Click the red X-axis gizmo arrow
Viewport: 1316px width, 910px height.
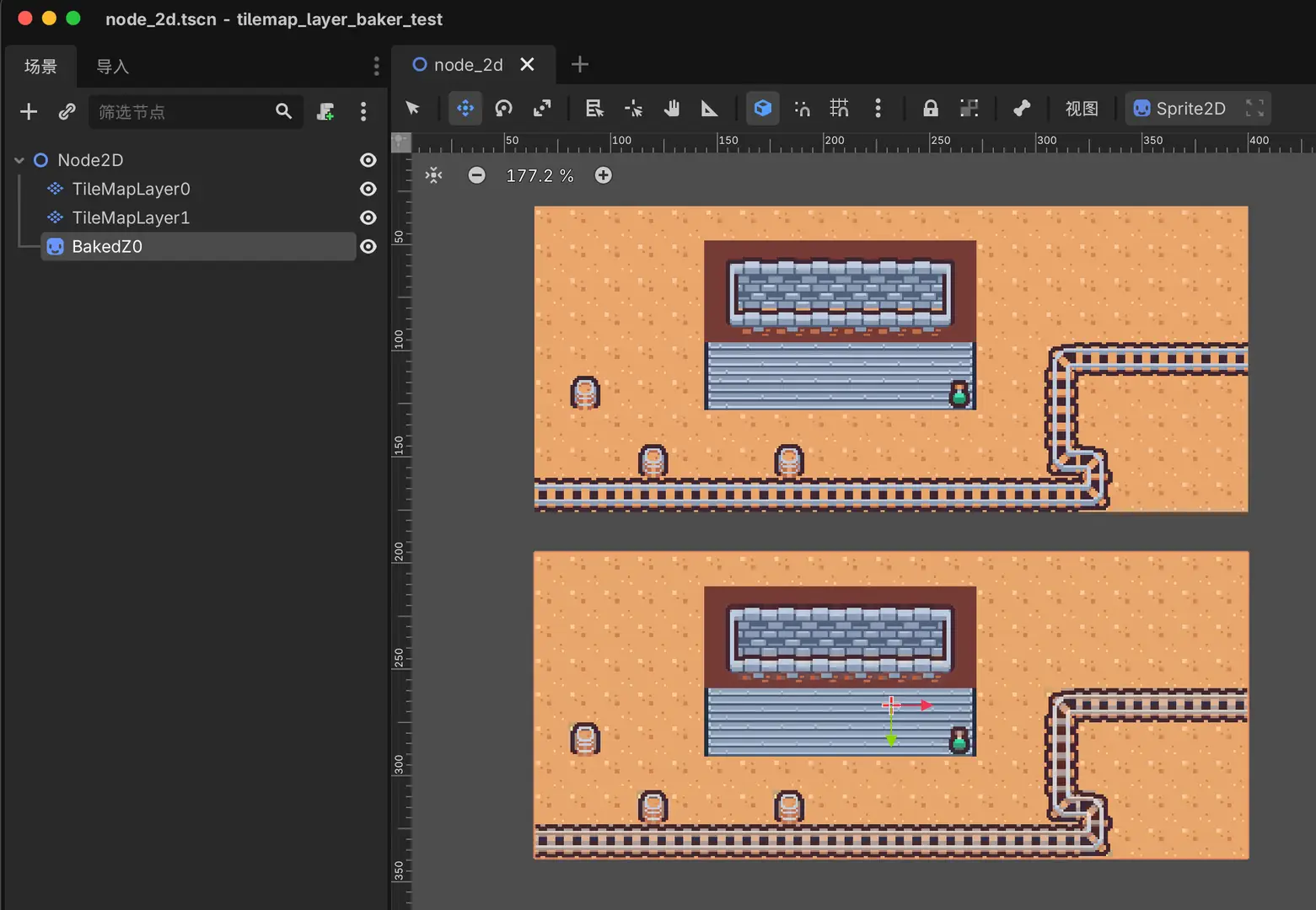[926, 705]
